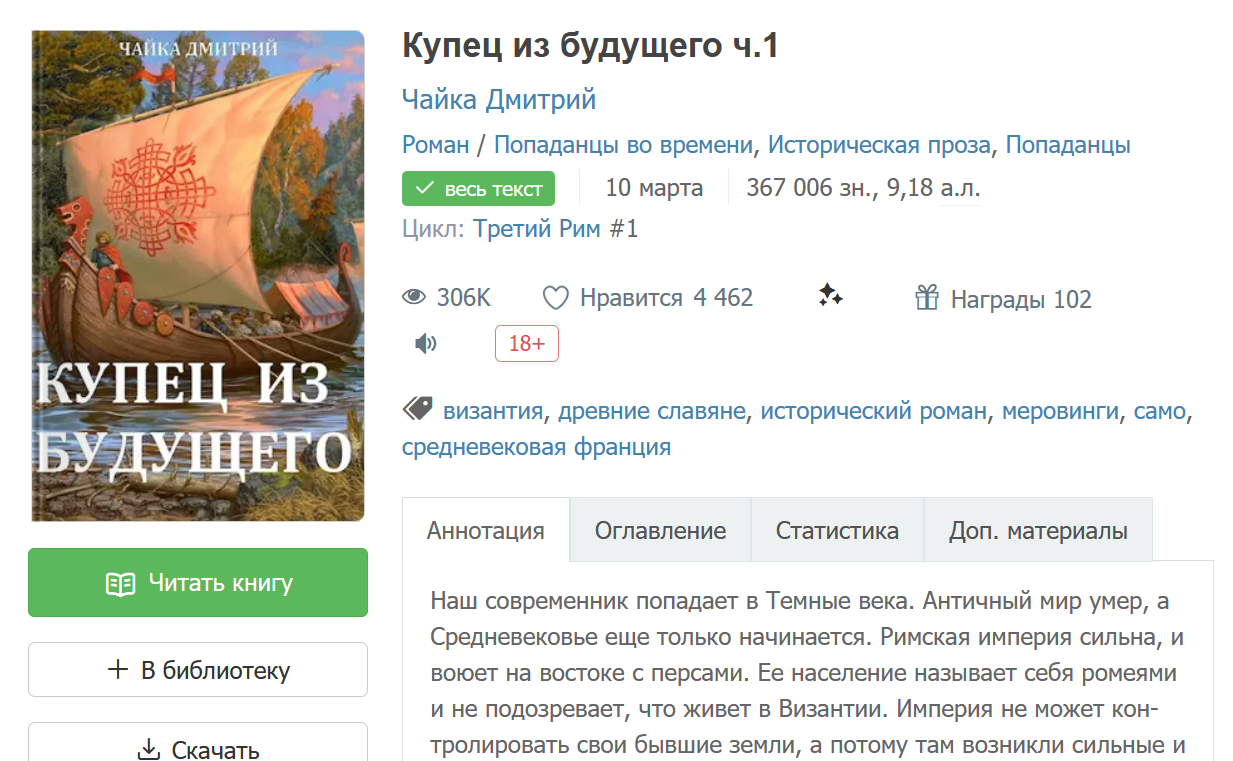1233x761 pixels.
Task: Switch to the Оглавление tab
Action: (x=660, y=530)
